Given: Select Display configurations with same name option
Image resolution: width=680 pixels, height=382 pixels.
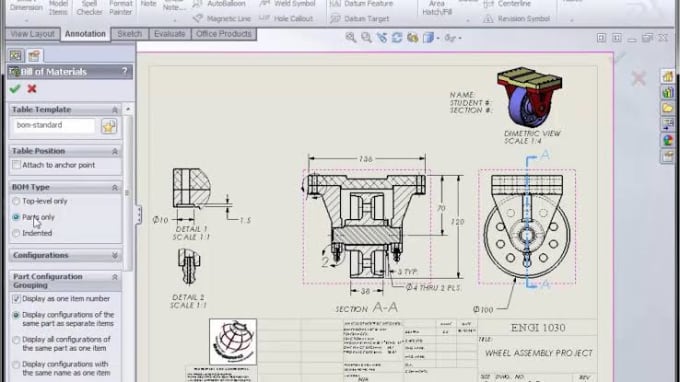Looking at the screenshot, I should pos(16,365).
